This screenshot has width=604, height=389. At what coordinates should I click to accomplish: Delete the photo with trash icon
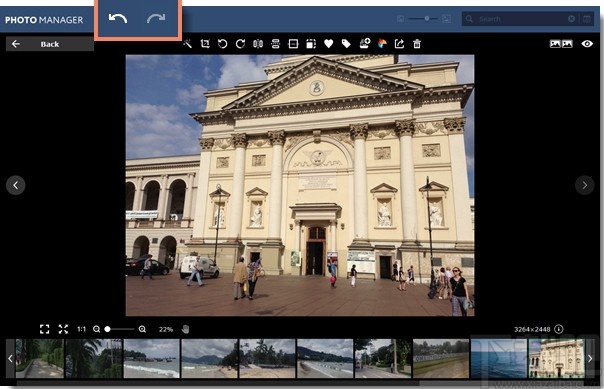pos(417,44)
